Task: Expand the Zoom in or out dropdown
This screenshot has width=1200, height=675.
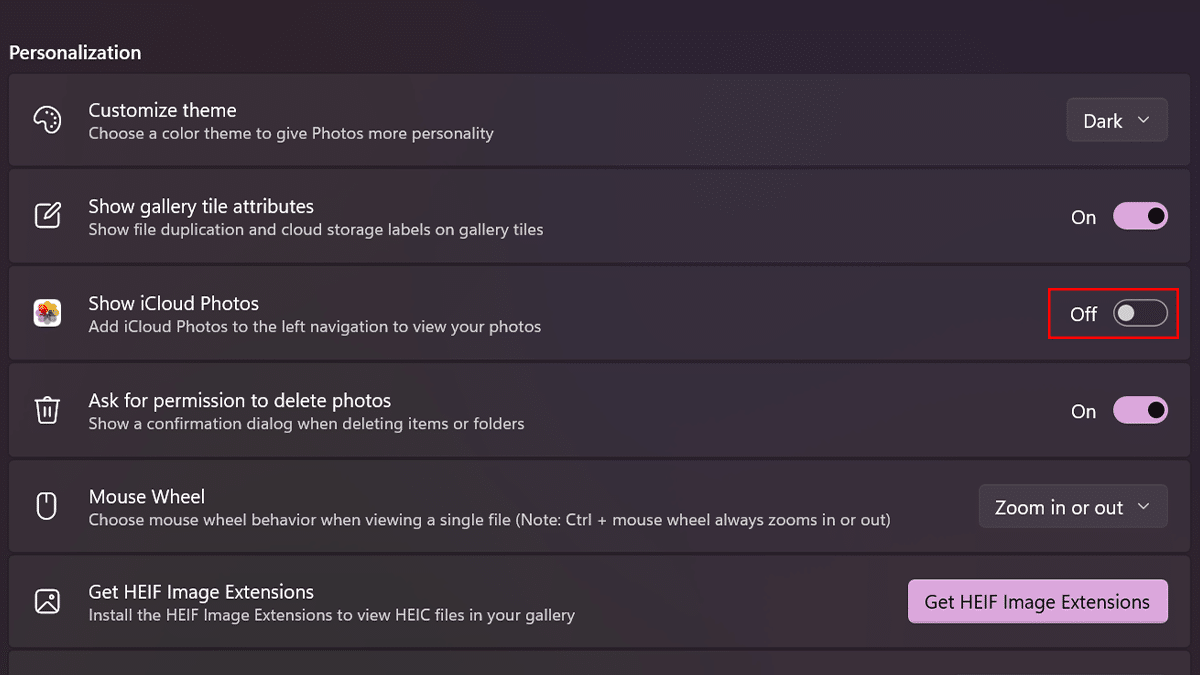Action: [1072, 507]
